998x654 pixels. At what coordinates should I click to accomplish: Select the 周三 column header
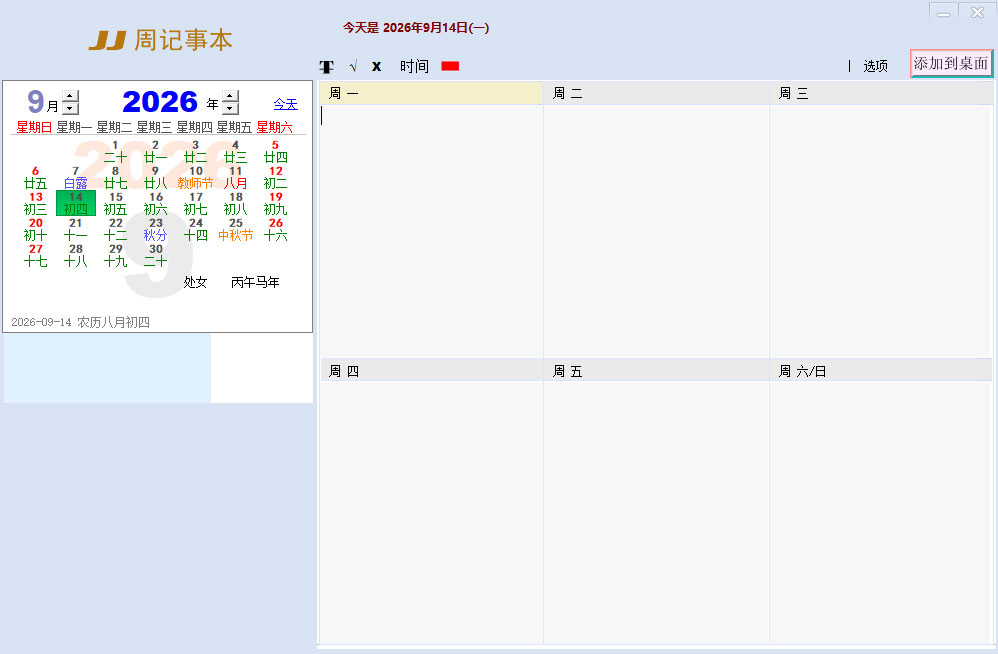[882, 94]
